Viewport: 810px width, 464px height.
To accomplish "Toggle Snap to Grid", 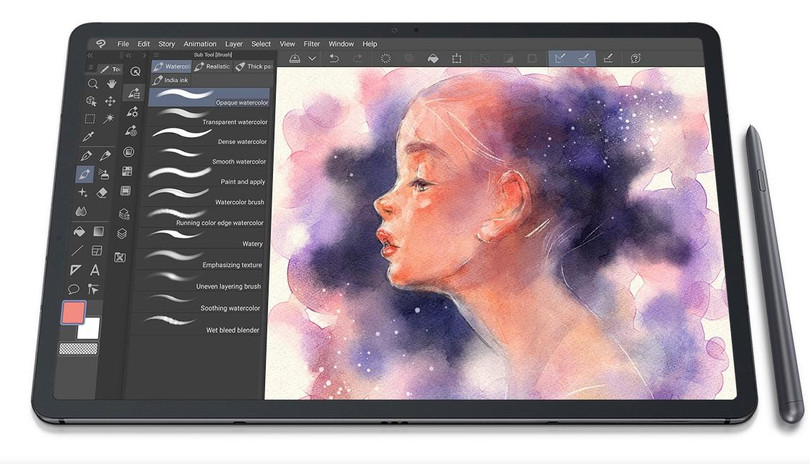I will [608, 58].
